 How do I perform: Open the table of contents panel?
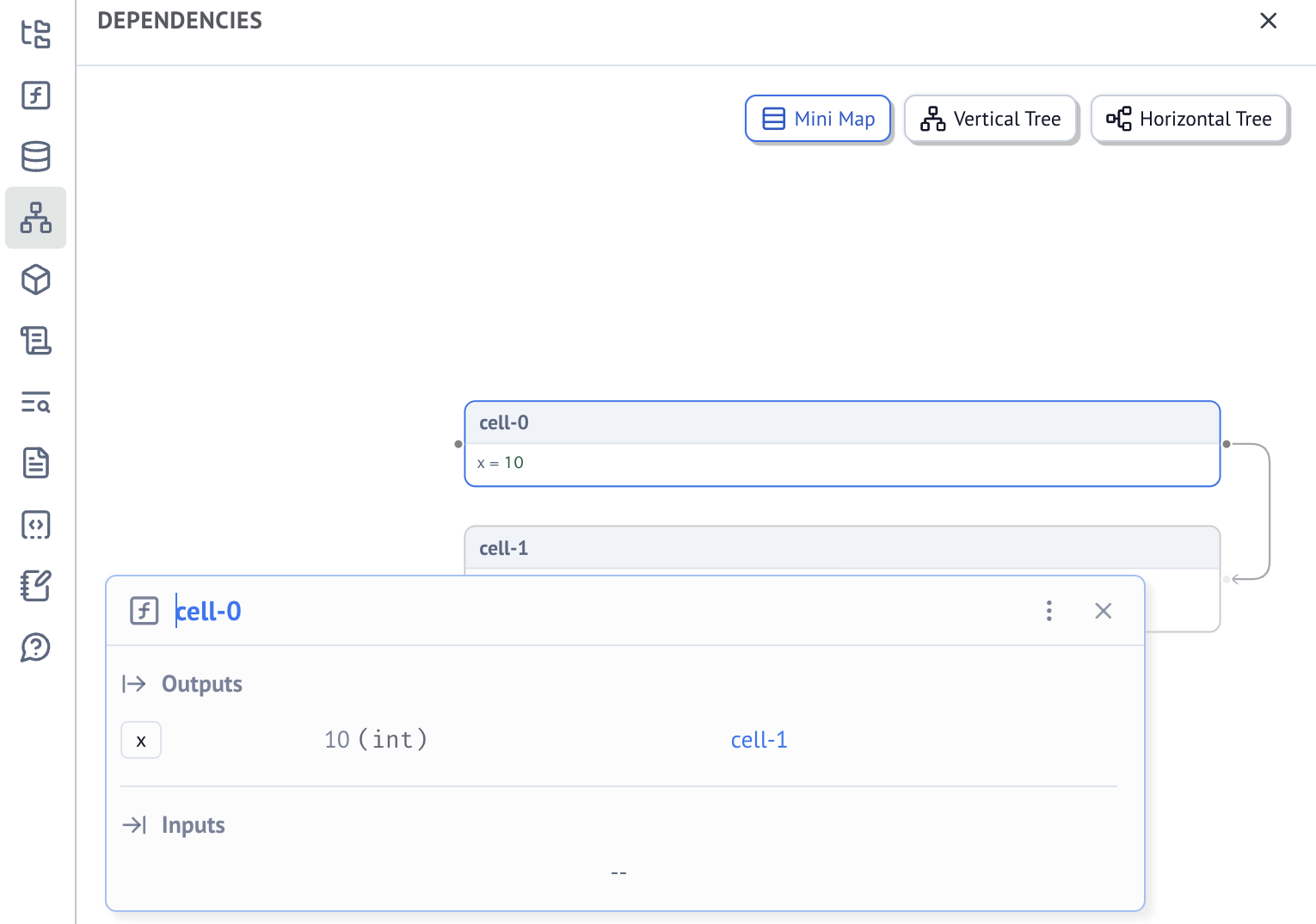pyautogui.click(x=35, y=34)
